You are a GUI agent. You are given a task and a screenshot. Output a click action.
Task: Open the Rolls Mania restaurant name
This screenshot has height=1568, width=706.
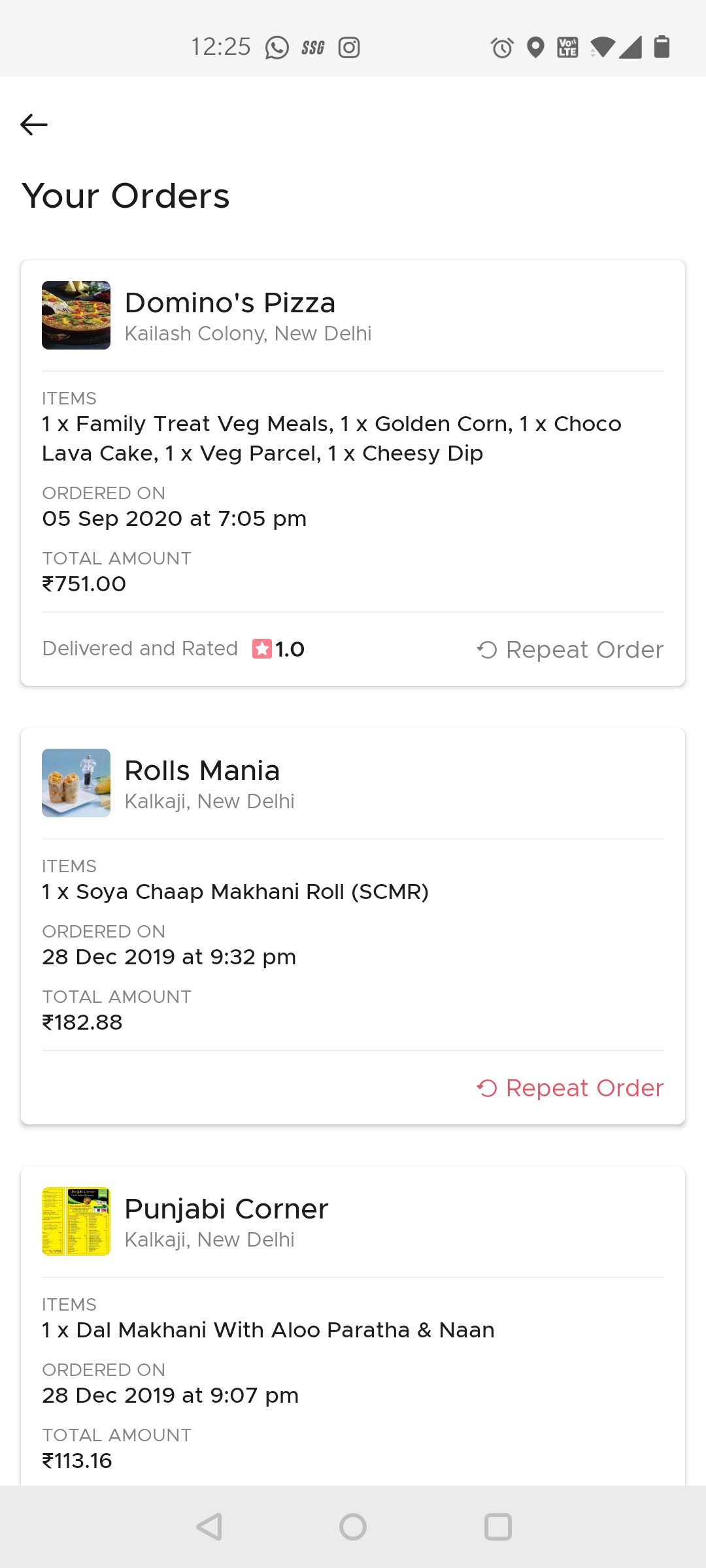pyautogui.click(x=202, y=771)
